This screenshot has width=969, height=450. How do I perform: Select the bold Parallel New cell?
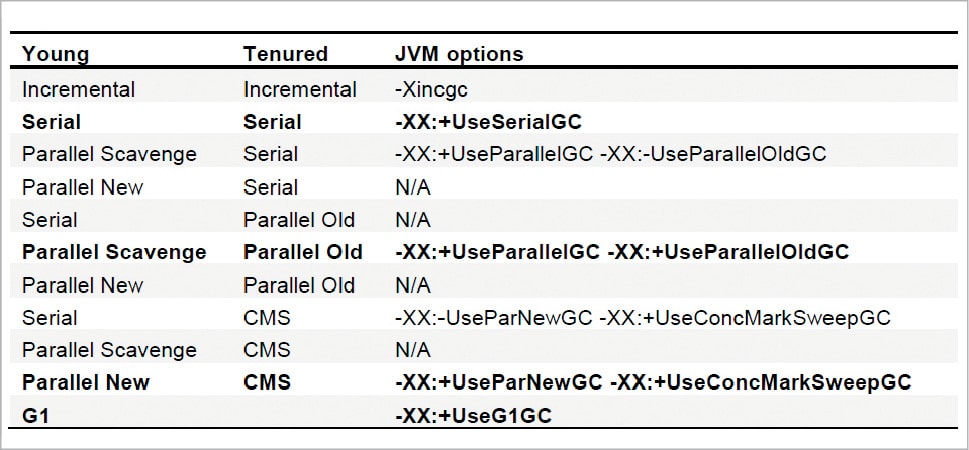tap(86, 382)
